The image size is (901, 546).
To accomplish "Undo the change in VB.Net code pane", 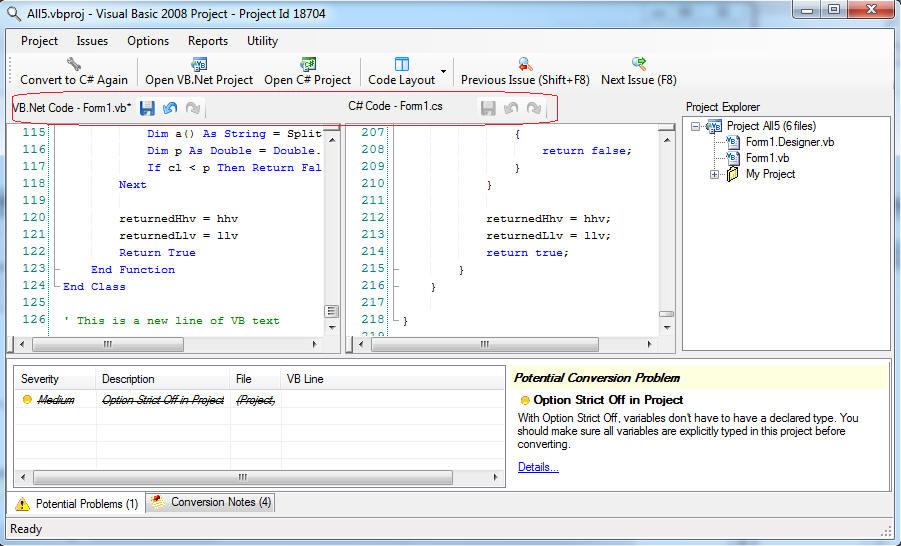I will tap(170, 108).
